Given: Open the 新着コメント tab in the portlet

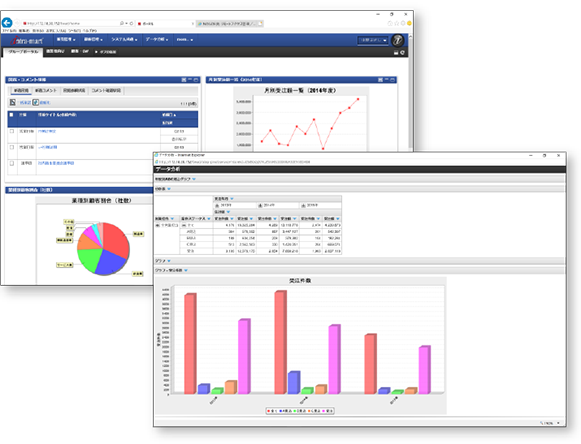Looking at the screenshot, I should [x=46, y=90].
